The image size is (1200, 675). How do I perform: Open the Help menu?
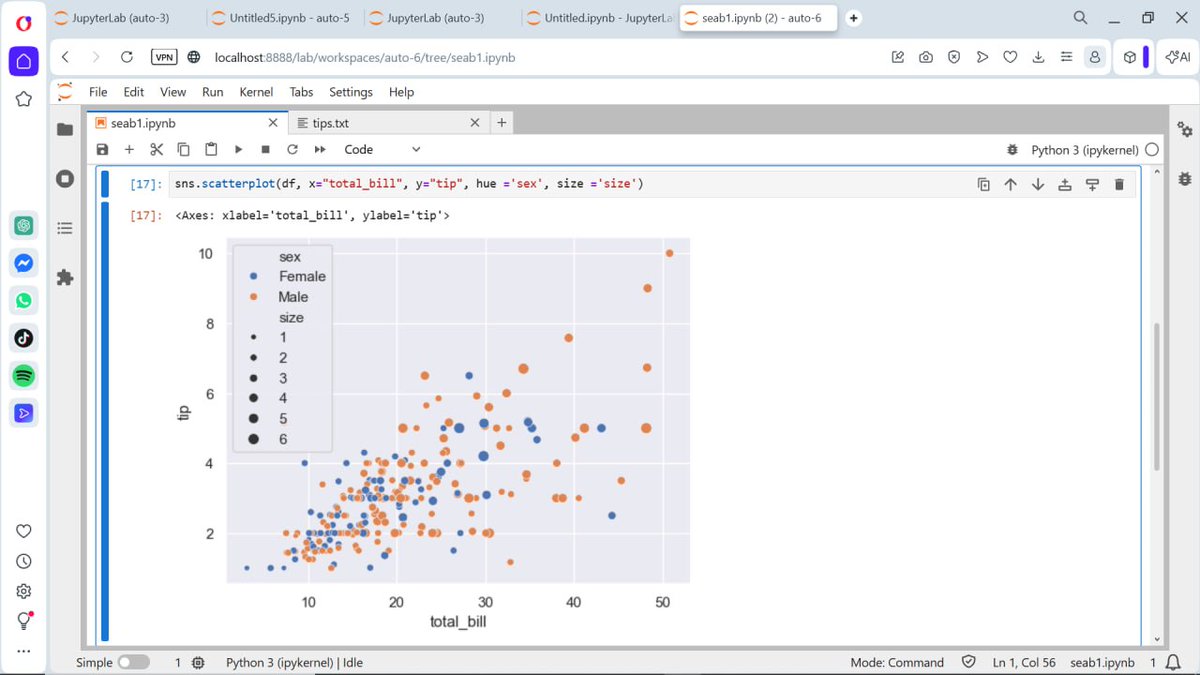[401, 92]
